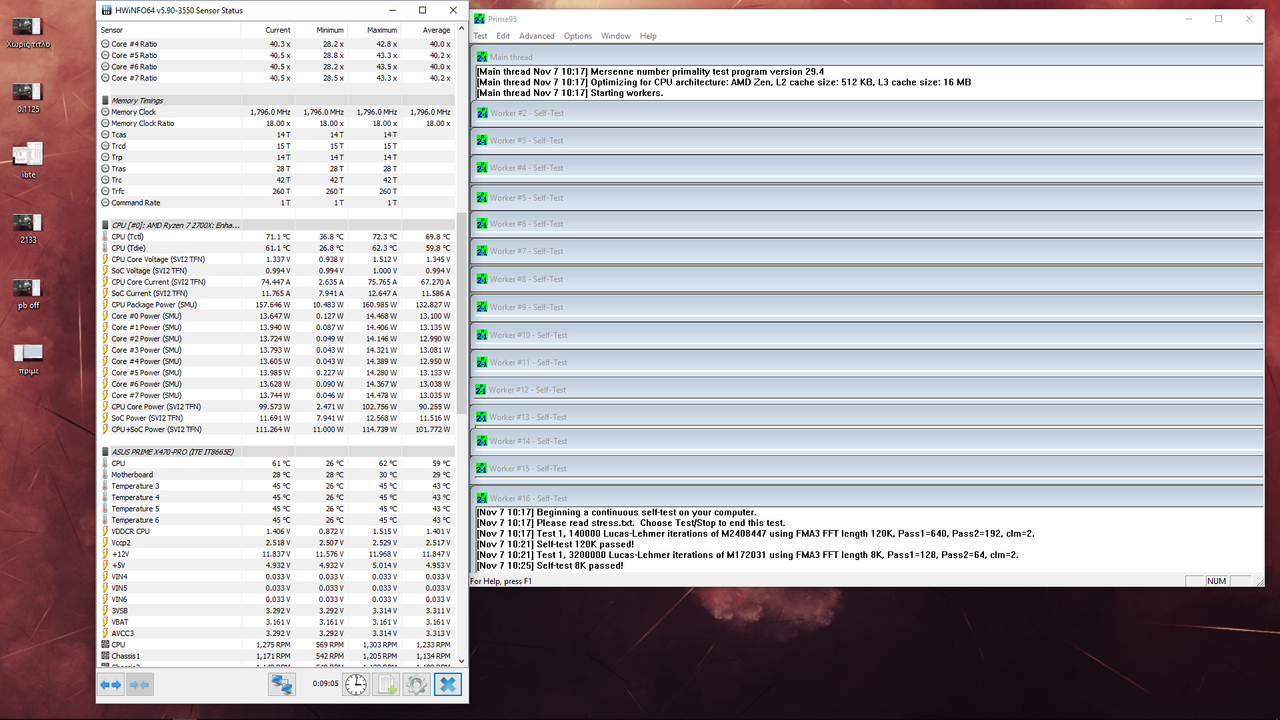Reset the elapsed time with the clock icon
The image size is (1280, 720).
pyautogui.click(x=356, y=684)
